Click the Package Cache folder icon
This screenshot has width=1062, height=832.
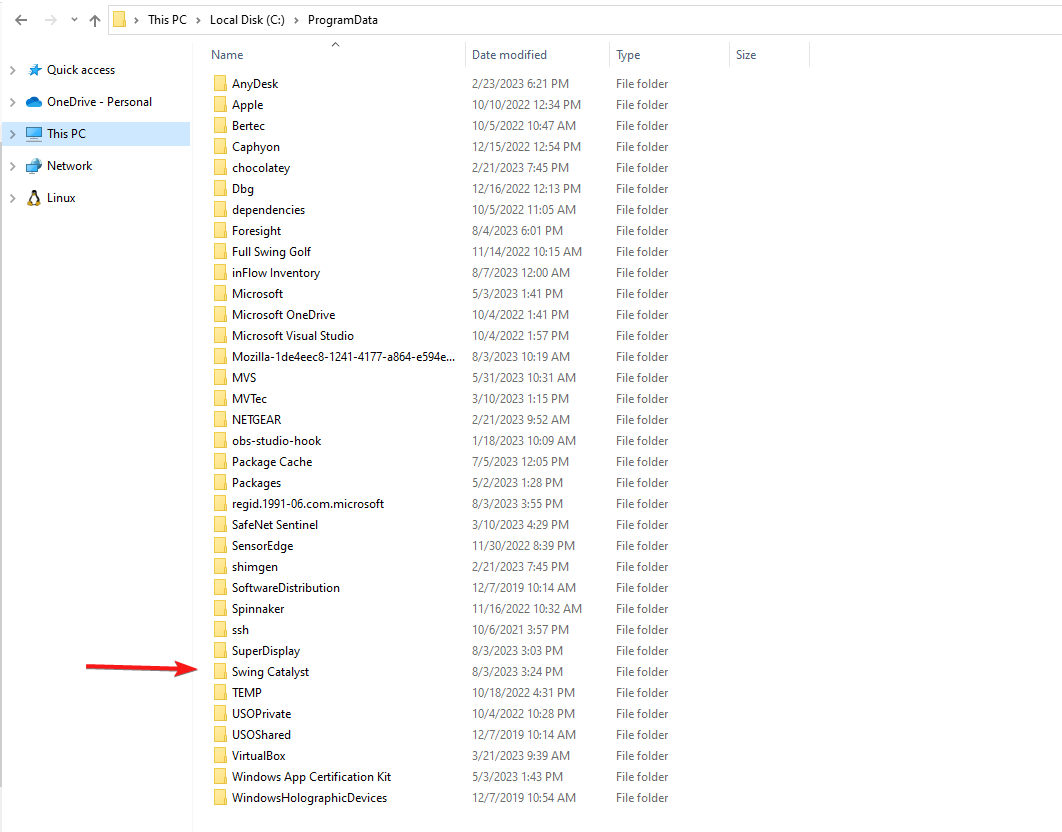tap(220, 461)
